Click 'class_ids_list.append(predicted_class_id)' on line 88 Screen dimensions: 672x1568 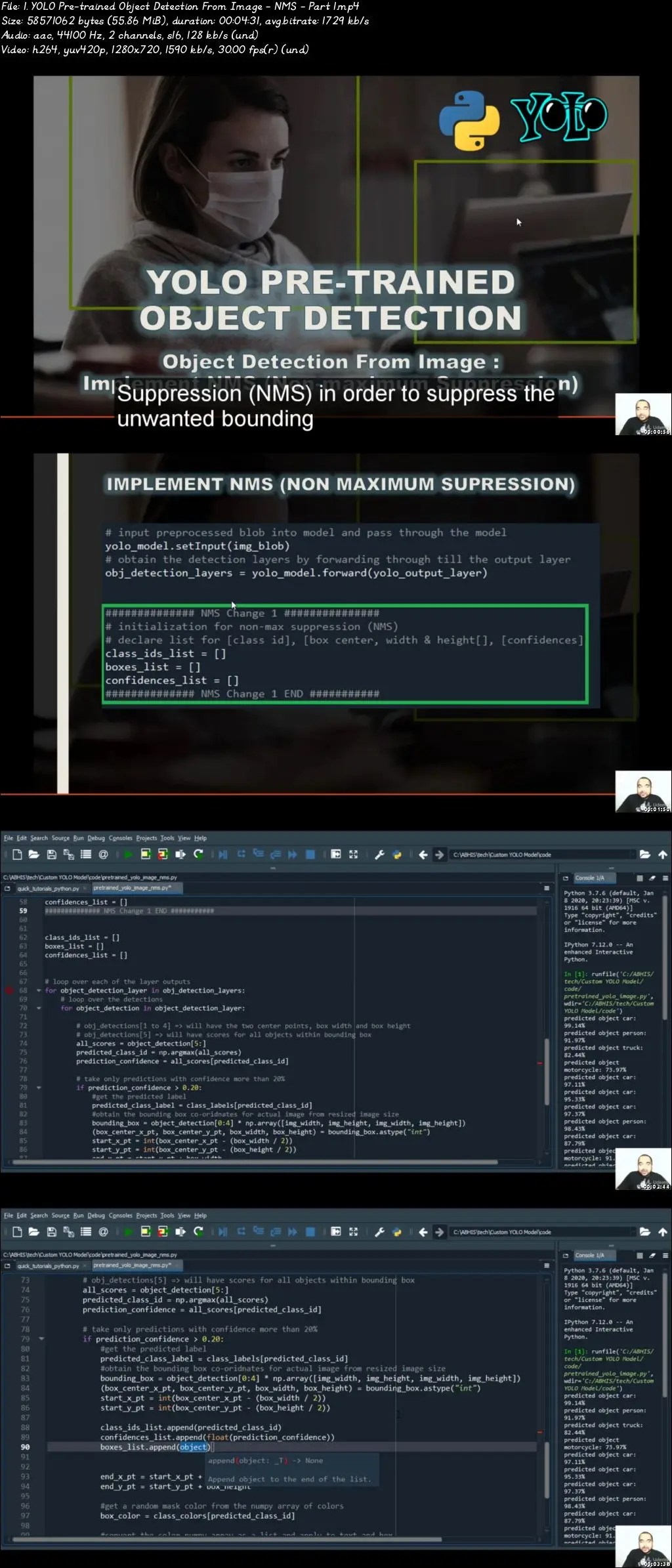click(x=191, y=1427)
